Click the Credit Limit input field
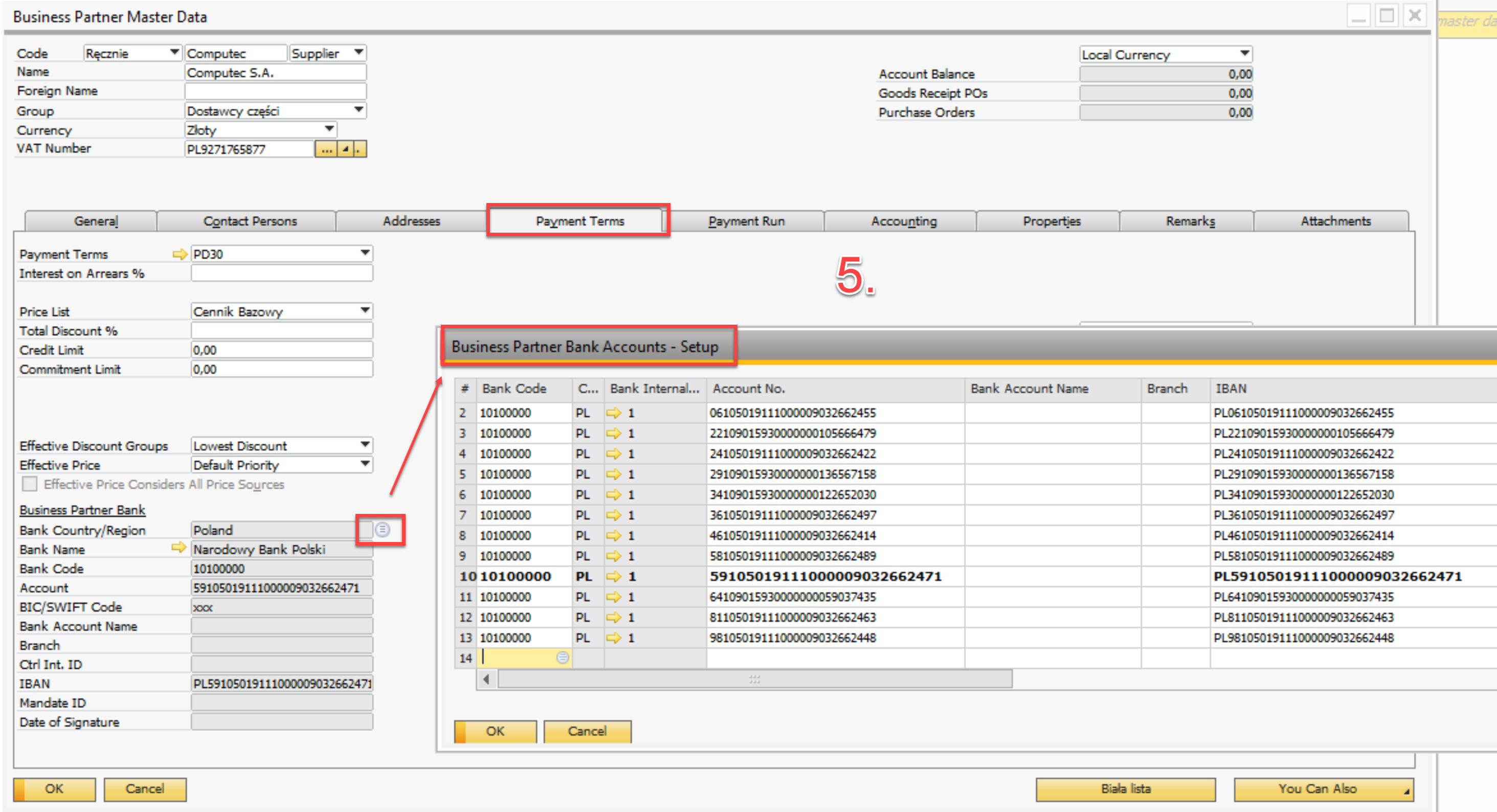The width and height of the screenshot is (1497, 812). click(281, 350)
